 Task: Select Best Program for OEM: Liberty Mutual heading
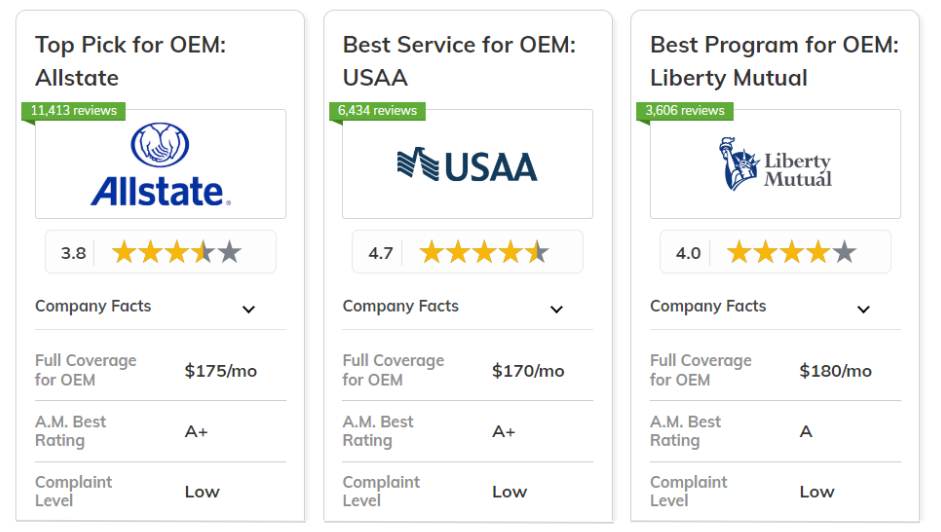coord(775,61)
